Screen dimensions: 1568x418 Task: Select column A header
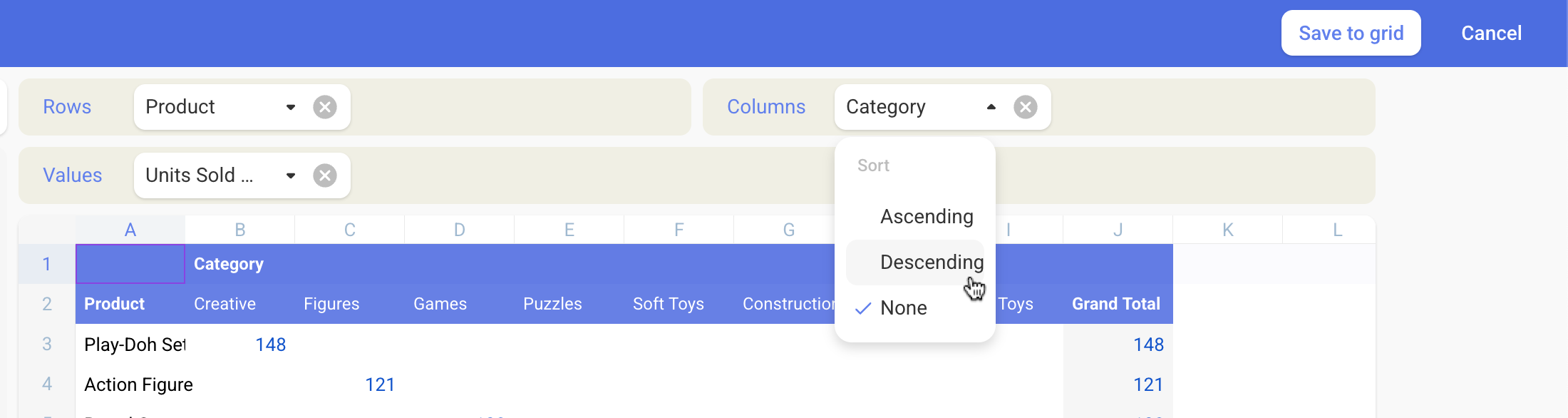click(130, 230)
